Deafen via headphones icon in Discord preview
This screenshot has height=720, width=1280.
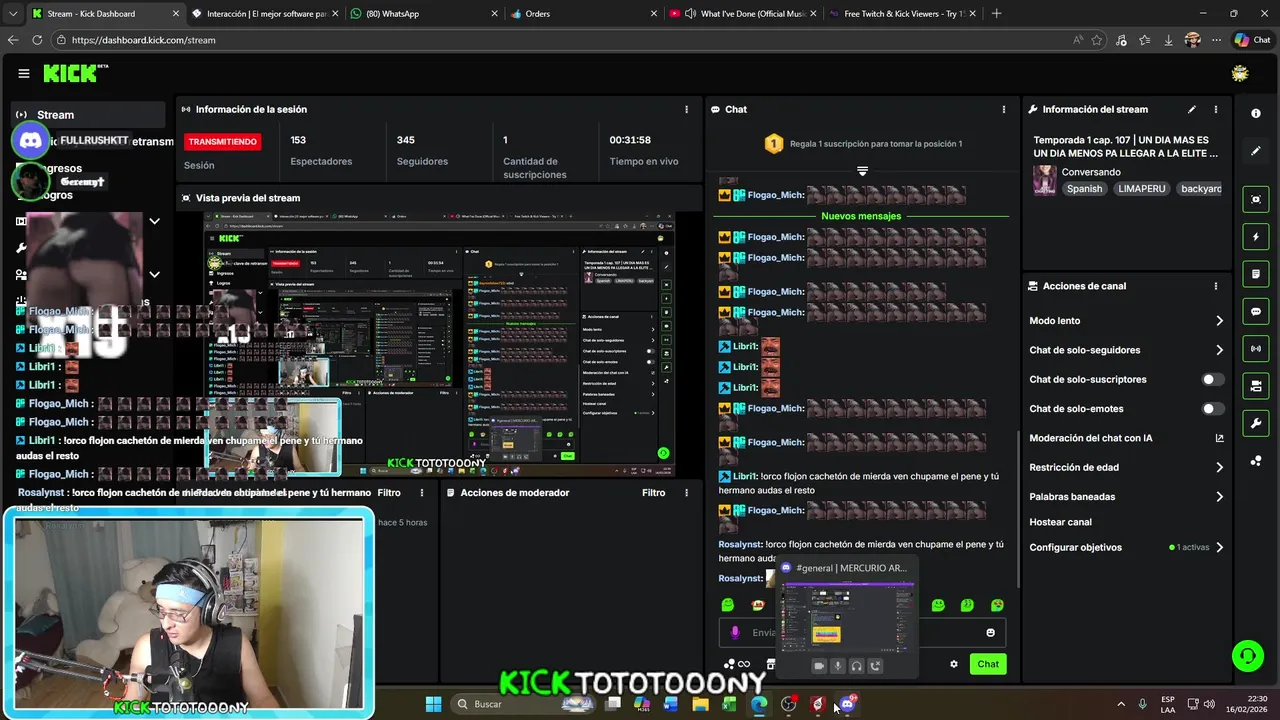(856, 666)
